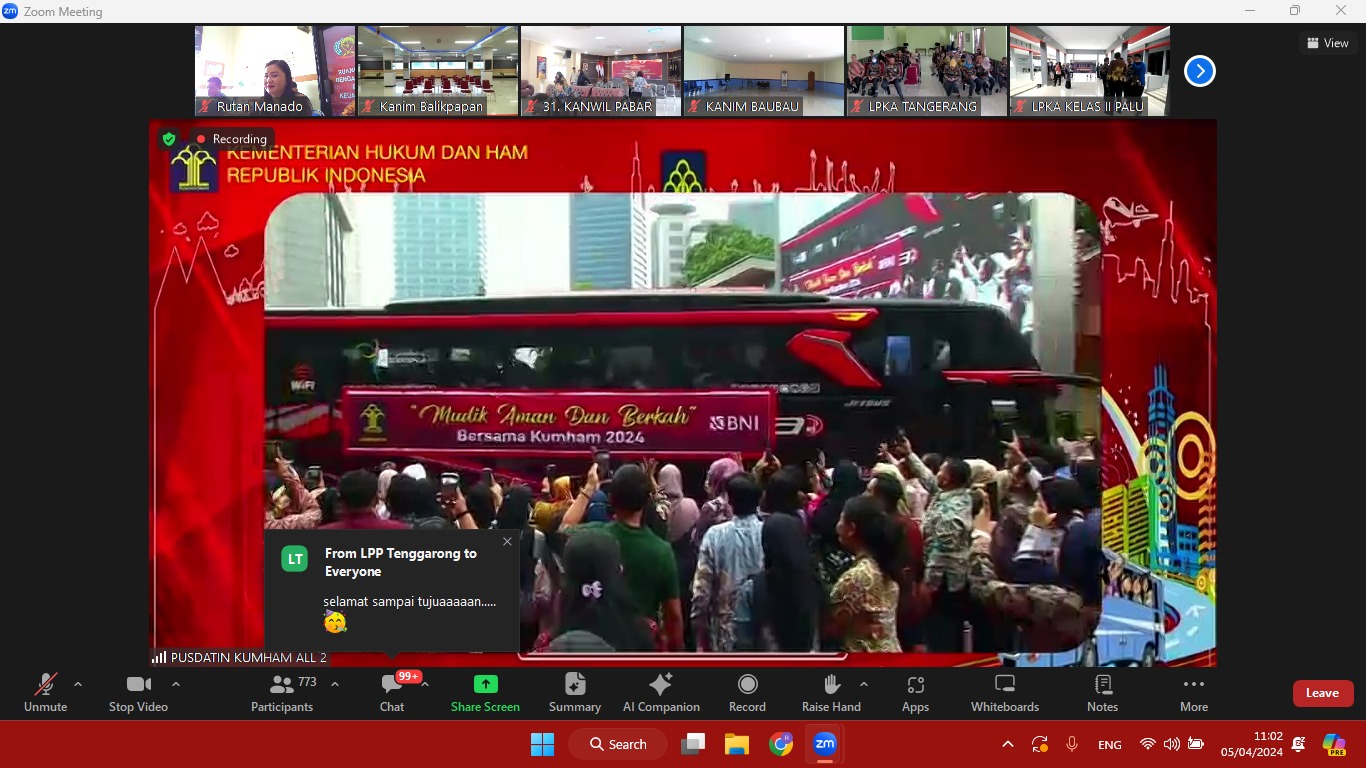Open Whiteboards from meeting toolbar
Image resolution: width=1366 pixels, height=768 pixels.
pos(1005,693)
